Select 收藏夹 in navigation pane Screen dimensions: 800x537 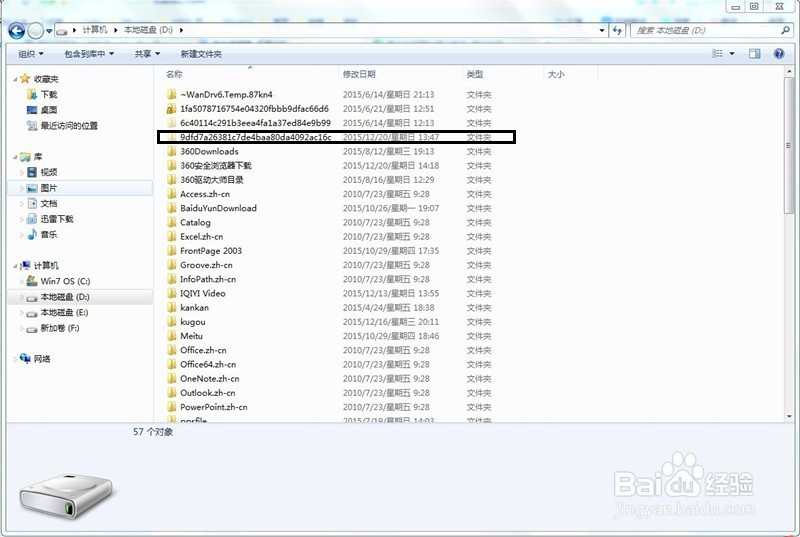(46, 79)
